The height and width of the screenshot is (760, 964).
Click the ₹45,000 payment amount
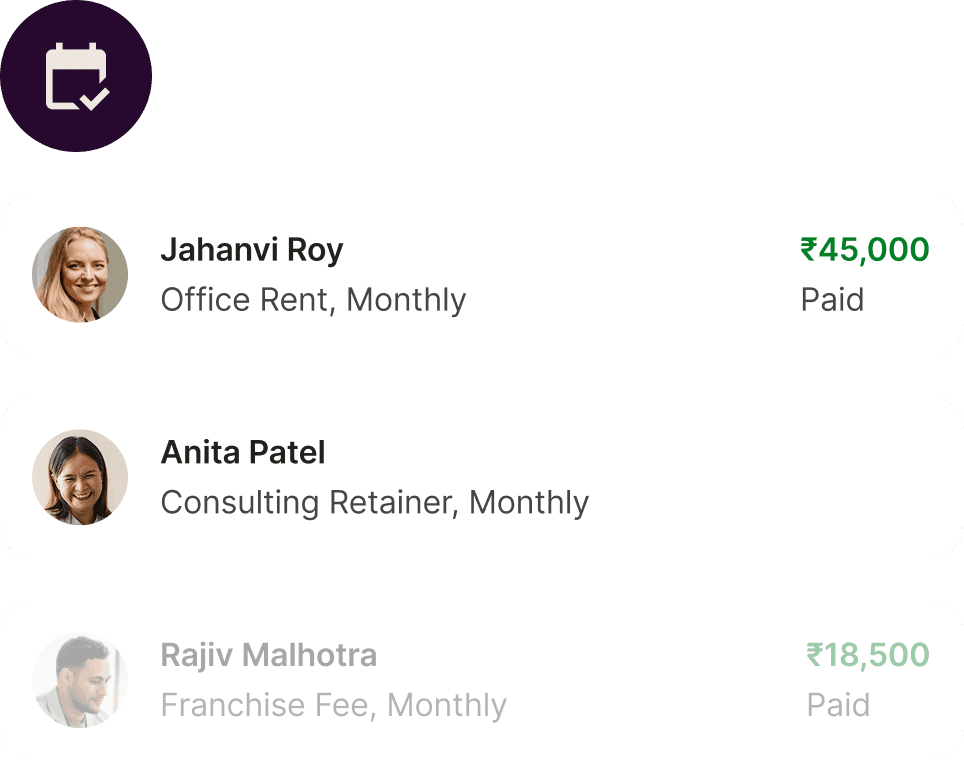865,249
